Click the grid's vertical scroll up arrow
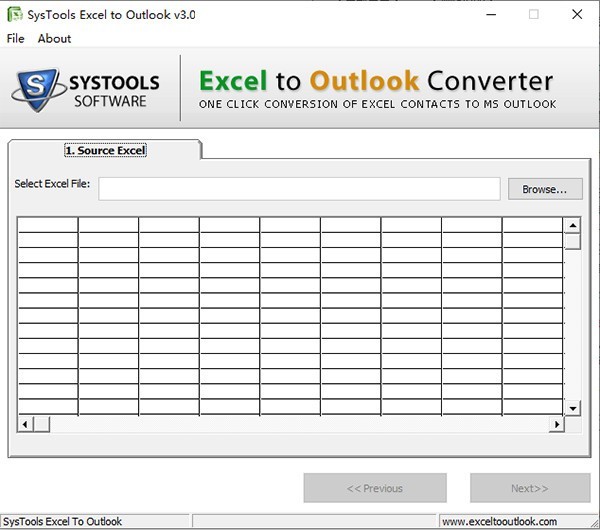Viewport: 600px width, 530px height. 572,225
